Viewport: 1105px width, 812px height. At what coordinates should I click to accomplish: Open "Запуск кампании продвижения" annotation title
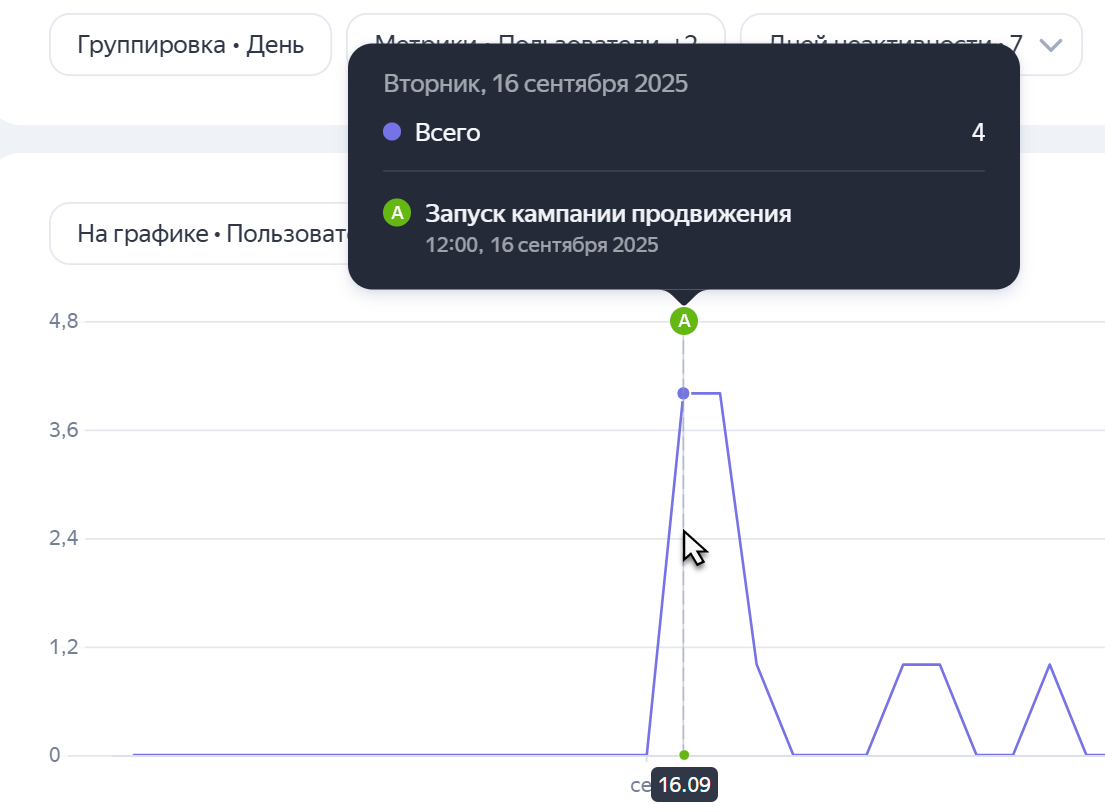(x=608, y=213)
